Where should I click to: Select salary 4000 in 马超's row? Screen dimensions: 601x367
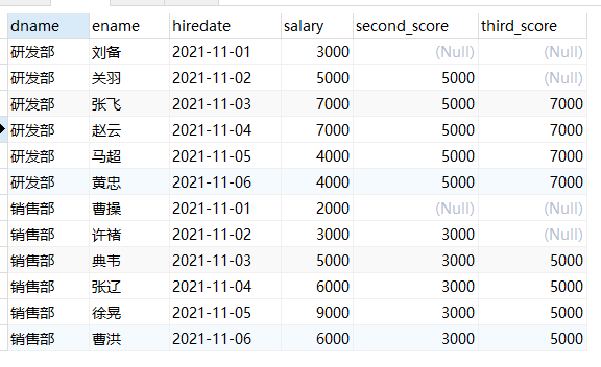tap(317, 156)
